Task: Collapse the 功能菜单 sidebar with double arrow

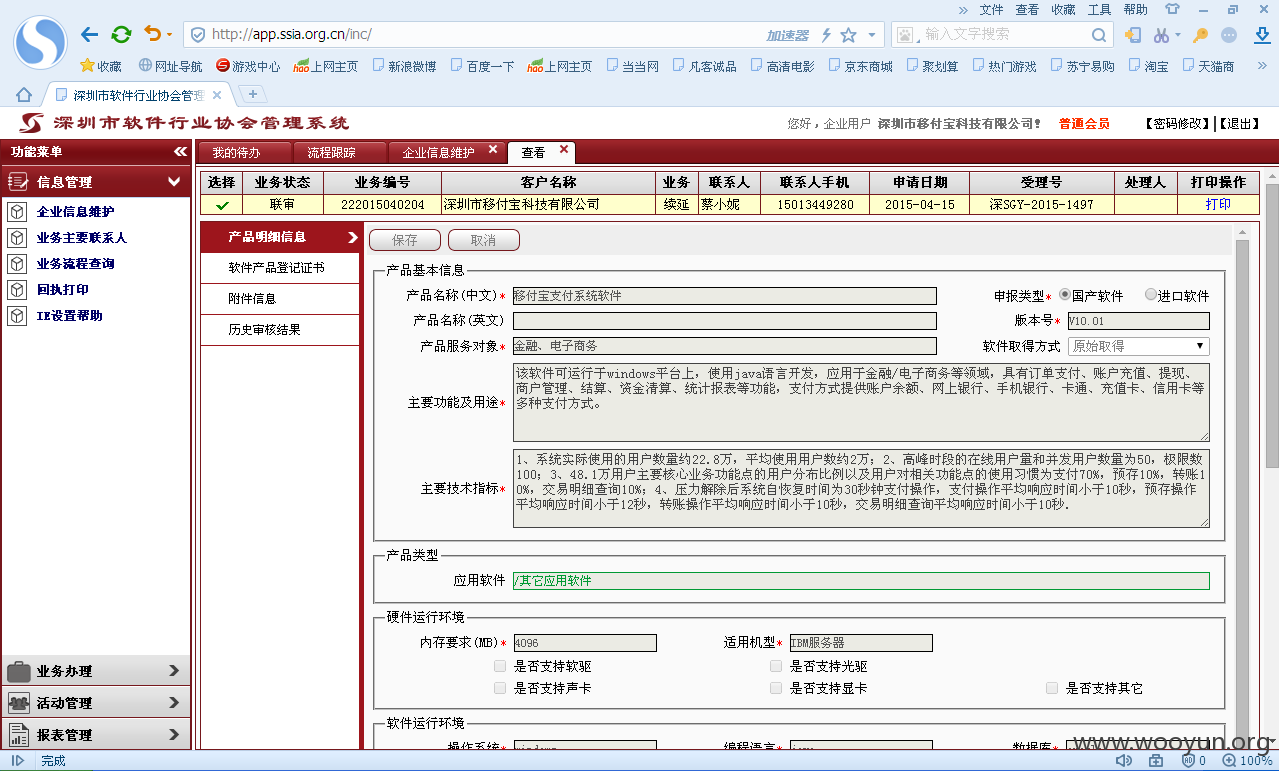Action: (x=180, y=152)
